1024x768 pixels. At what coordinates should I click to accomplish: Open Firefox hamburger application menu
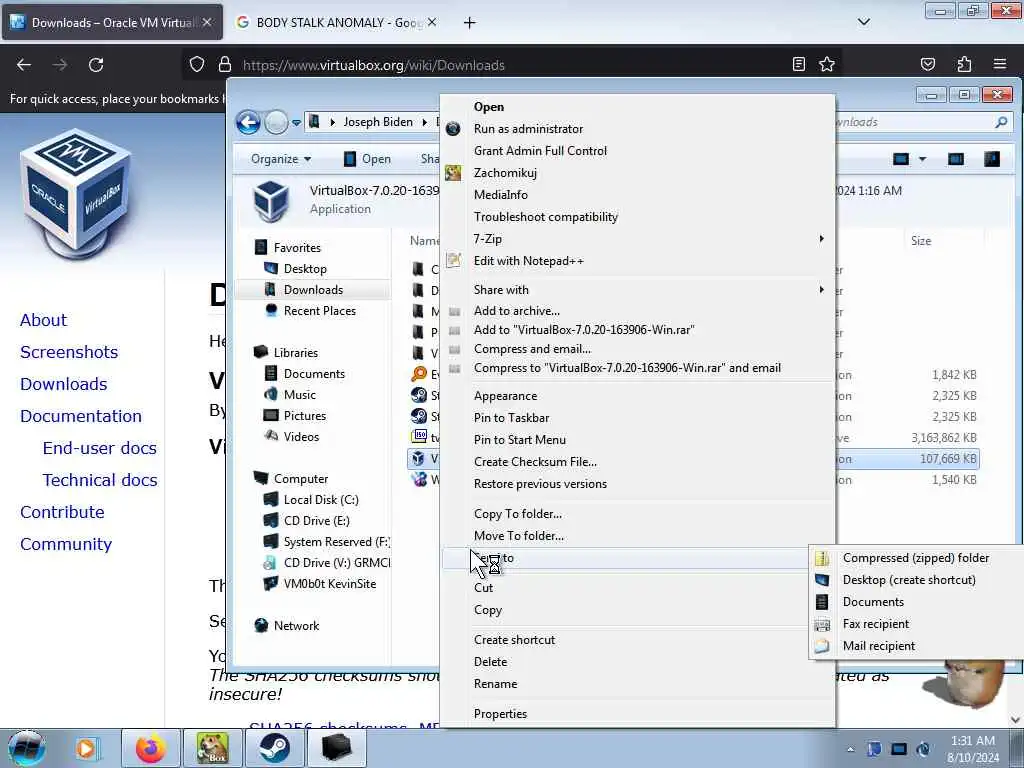[x=1000, y=64]
